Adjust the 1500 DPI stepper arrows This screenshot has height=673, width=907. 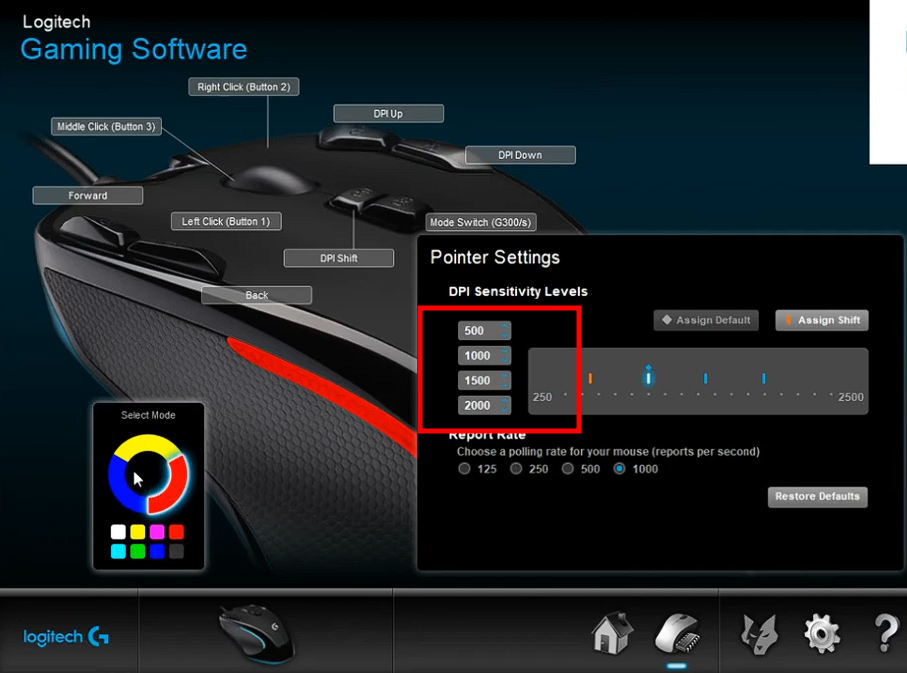tap(505, 380)
